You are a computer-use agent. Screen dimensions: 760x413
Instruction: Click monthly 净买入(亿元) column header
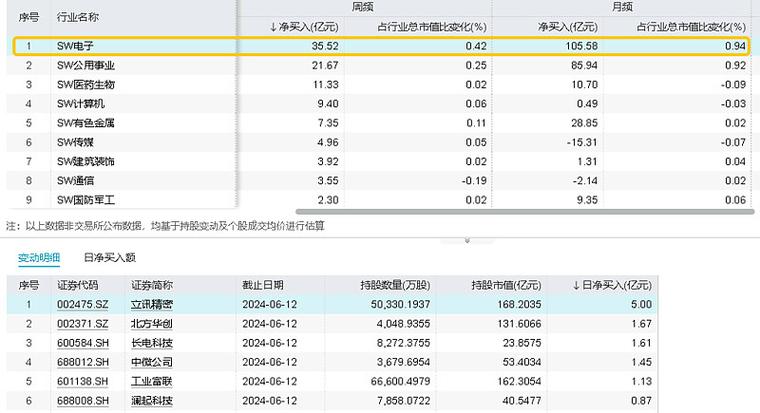[x=568, y=27]
